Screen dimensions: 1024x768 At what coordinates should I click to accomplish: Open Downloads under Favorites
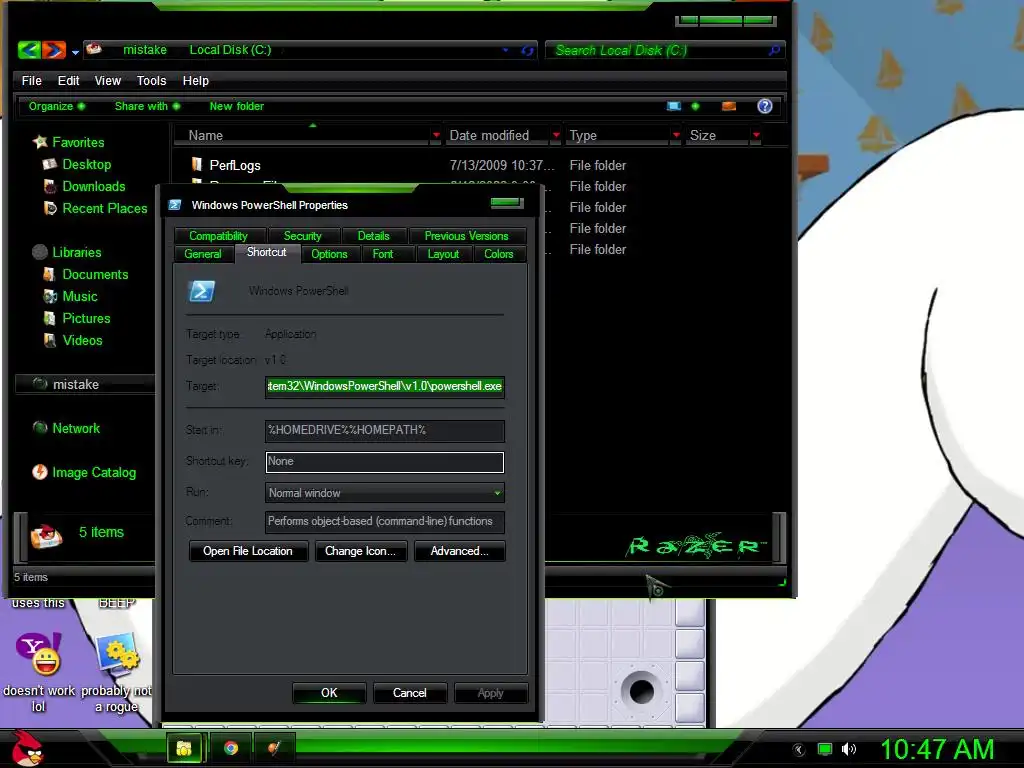coord(93,187)
